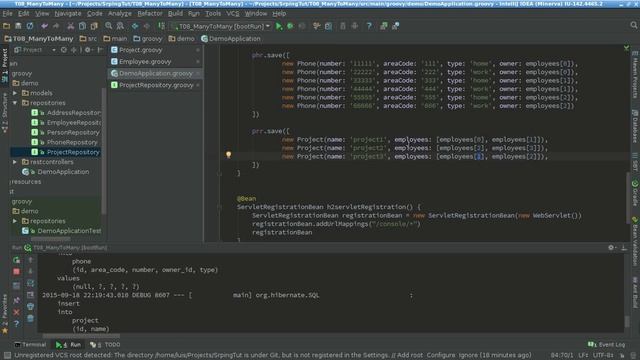640x360 pixels.
Task: Click the Redo toolbar icon
Action: [56, 26]
